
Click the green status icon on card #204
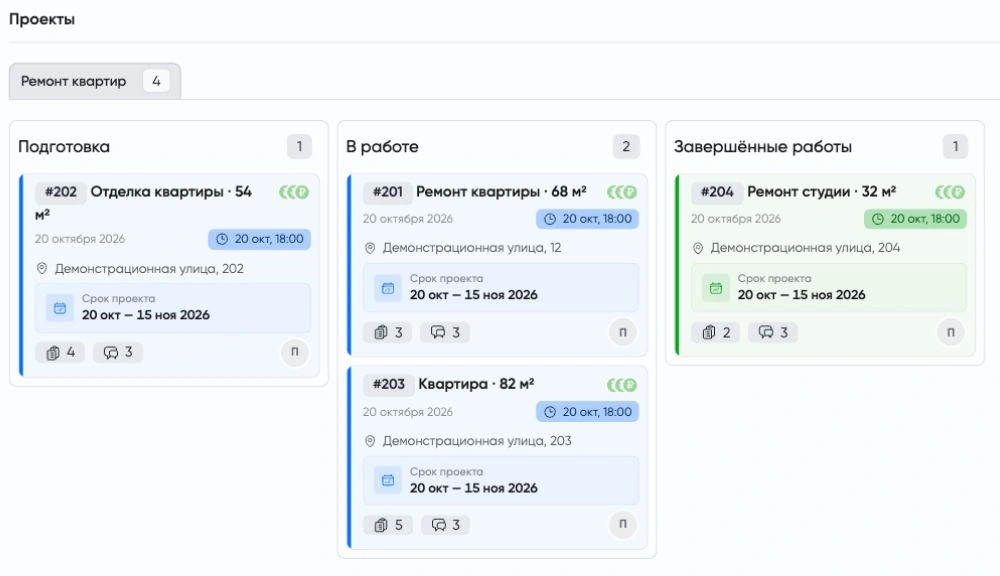[950, 192]
